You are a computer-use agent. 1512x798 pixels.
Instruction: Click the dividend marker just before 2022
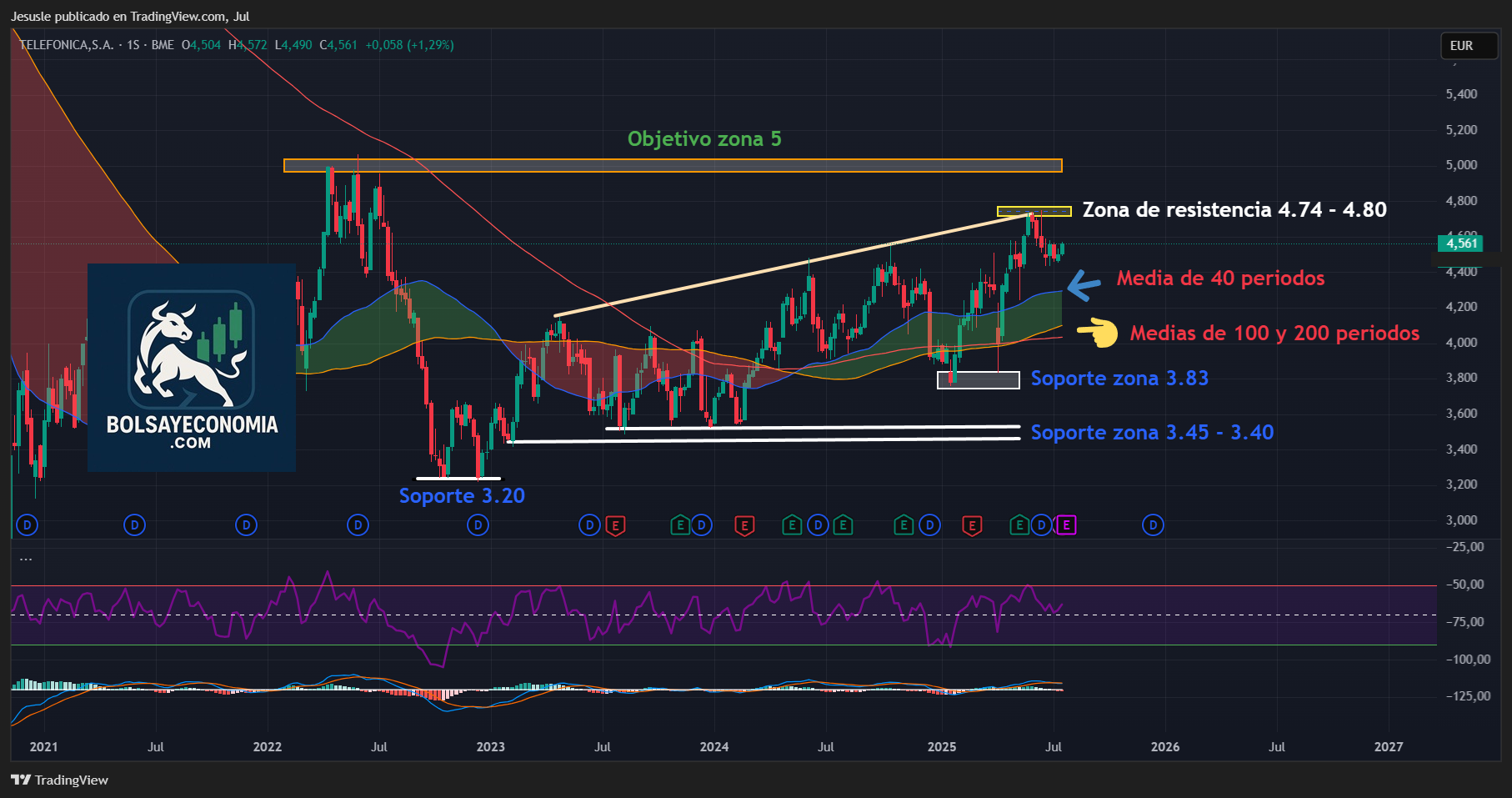(x=246, y=525)
